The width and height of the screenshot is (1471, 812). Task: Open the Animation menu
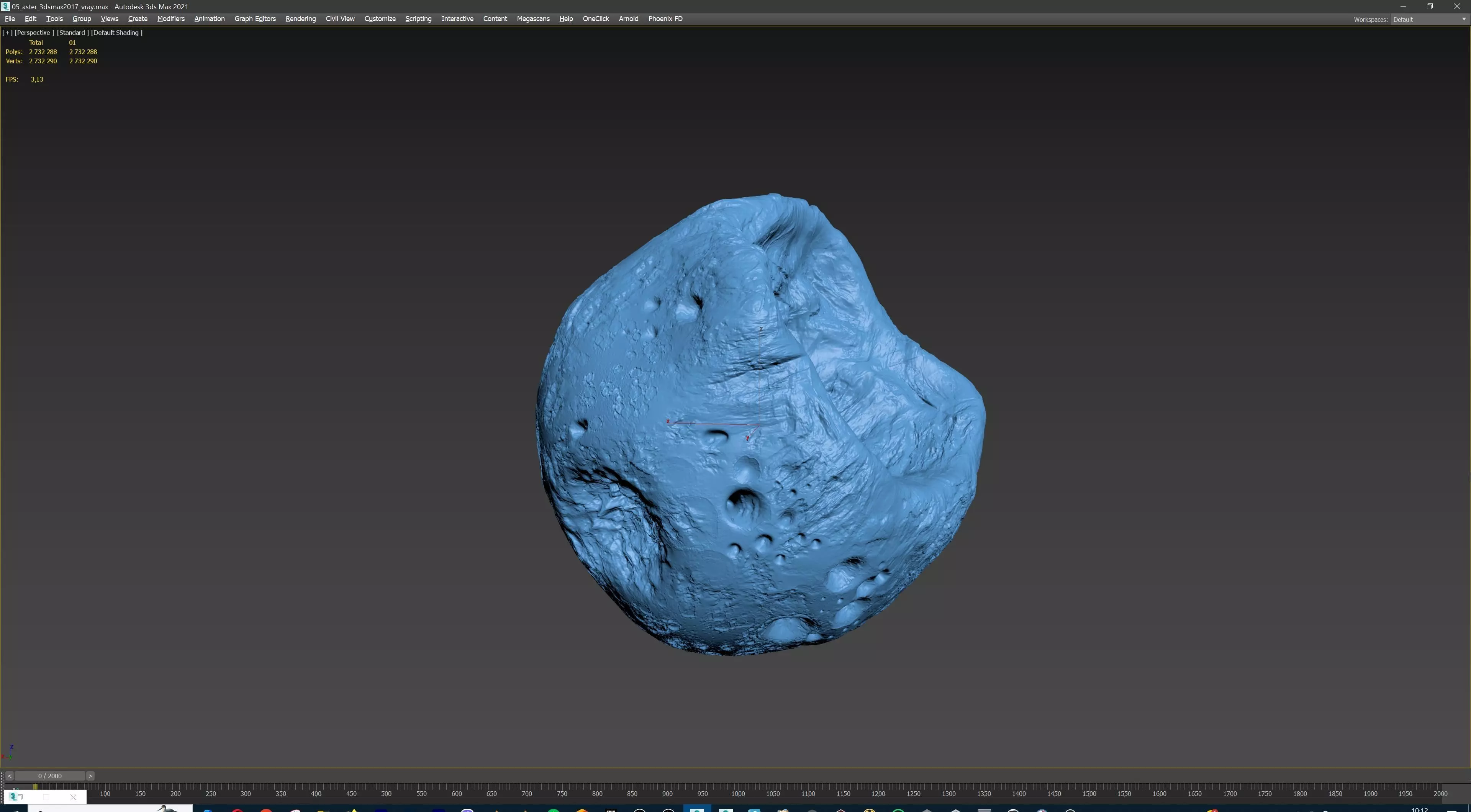tap(209, 19)
